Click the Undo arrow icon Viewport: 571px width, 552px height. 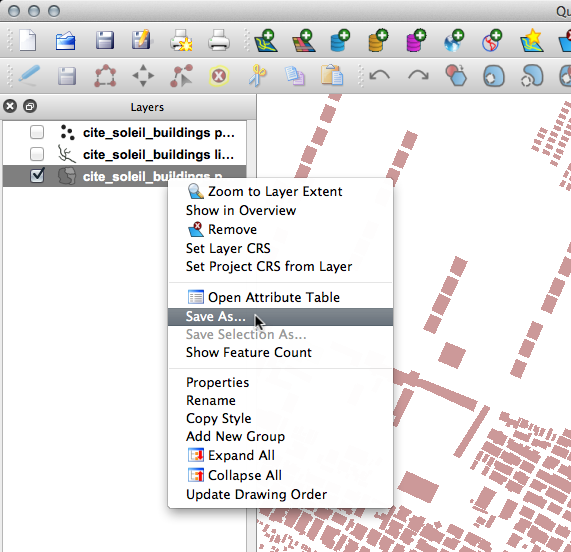click(x=379, y=76)
